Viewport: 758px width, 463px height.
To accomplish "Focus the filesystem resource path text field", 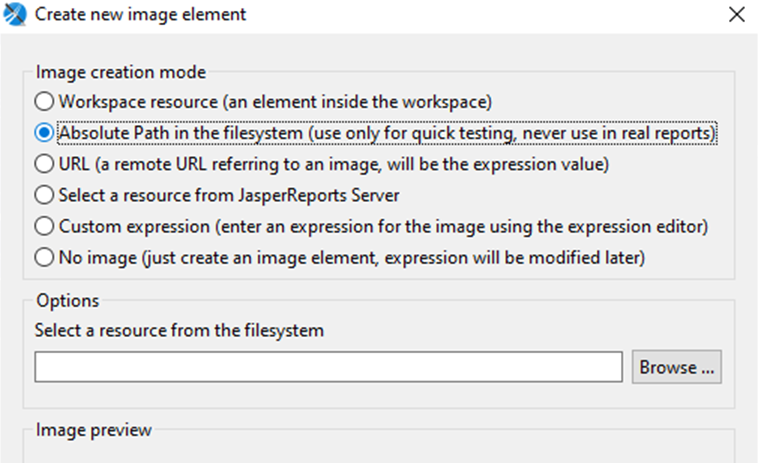I will 328,367.
